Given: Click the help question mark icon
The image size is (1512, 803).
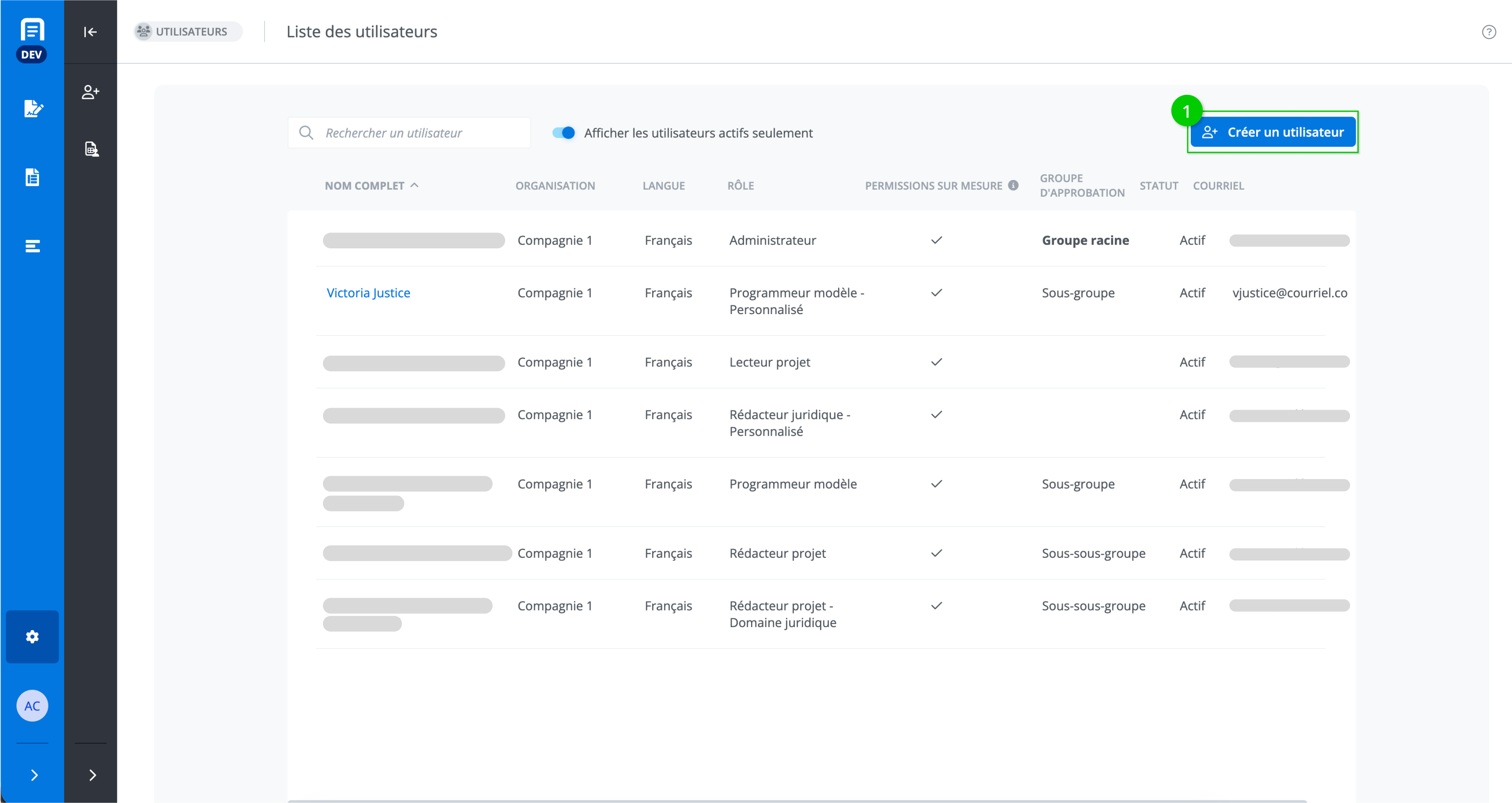Looking at the screenshot, I should pos(1488,32).
